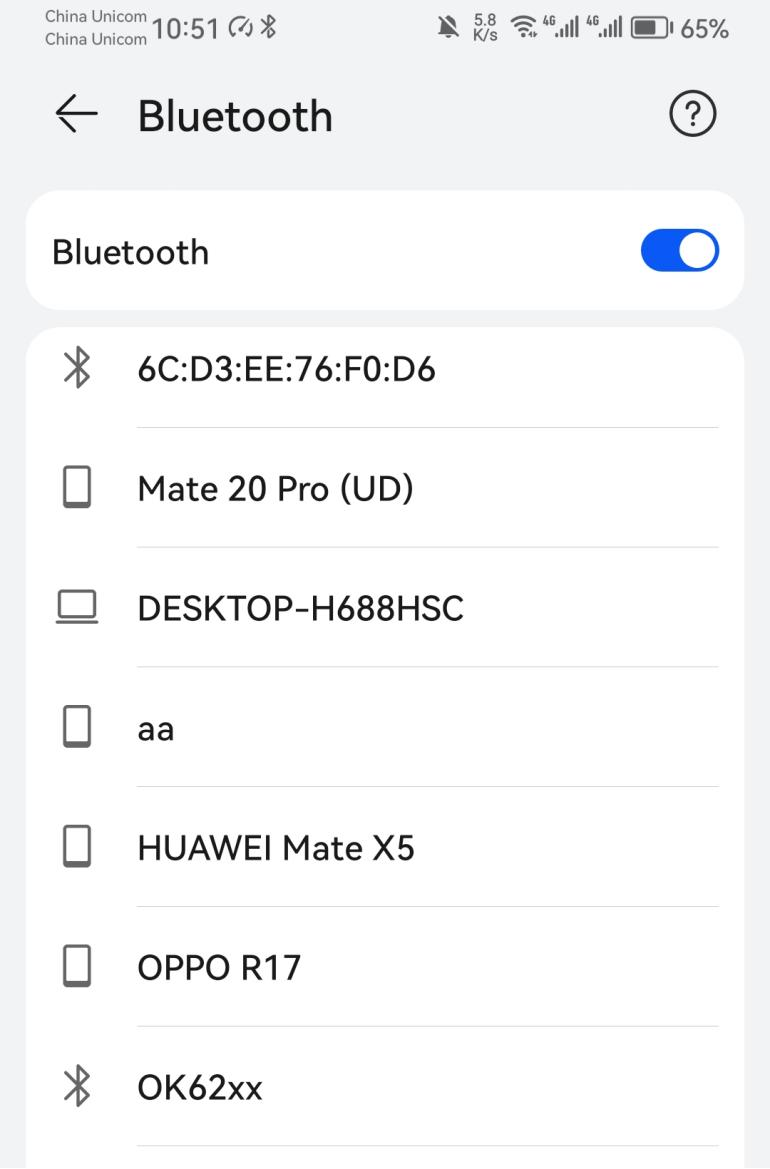Choose the device named aa
The image size is (770, 1169).
coord(156,728)
